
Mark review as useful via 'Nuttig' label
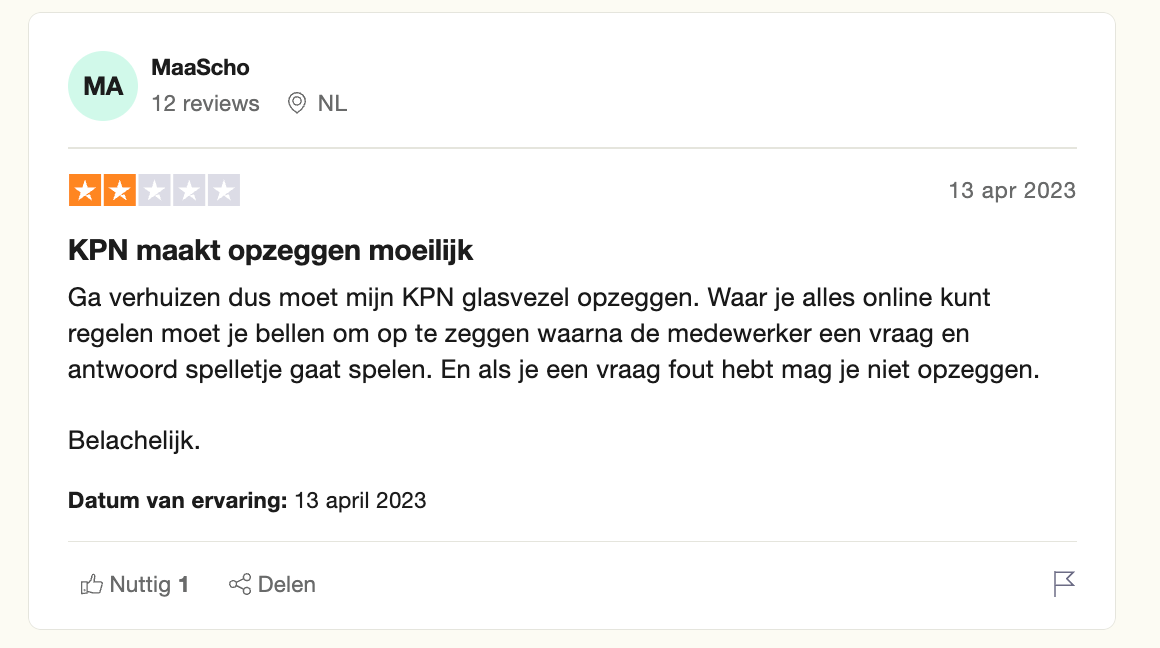(140, 585)
